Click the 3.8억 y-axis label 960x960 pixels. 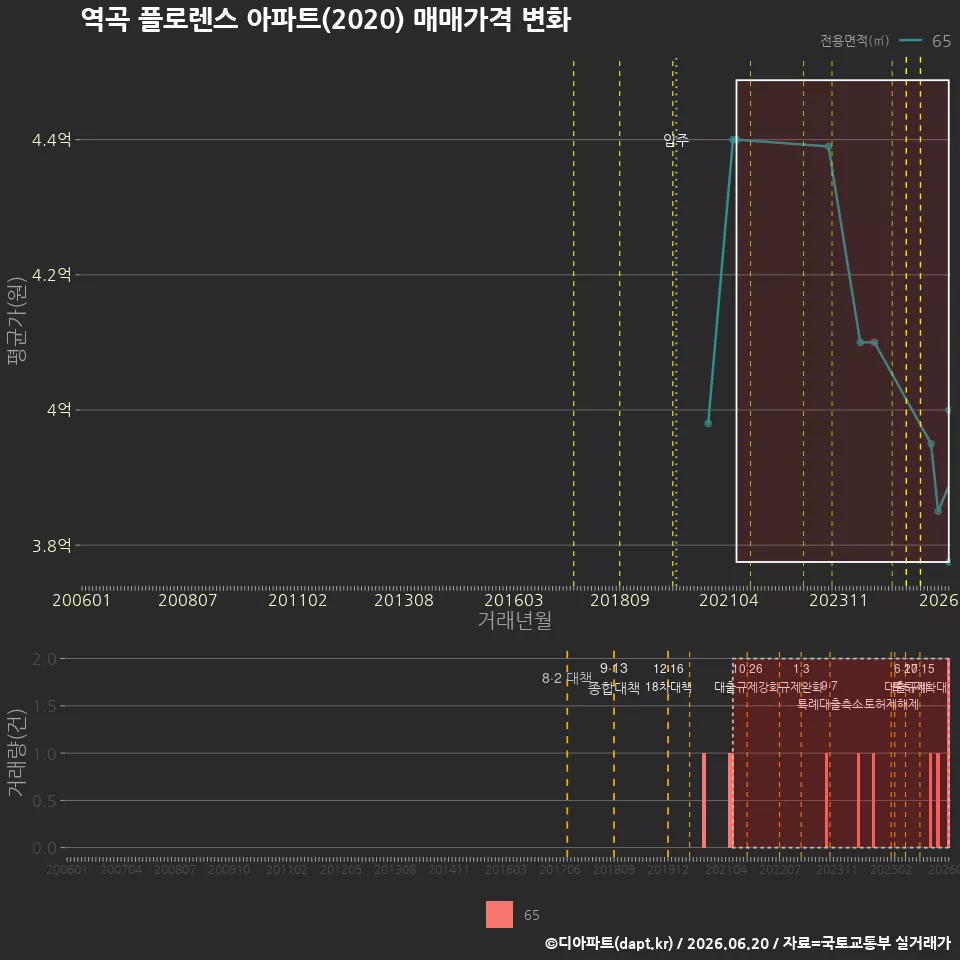tap(51, 545)
